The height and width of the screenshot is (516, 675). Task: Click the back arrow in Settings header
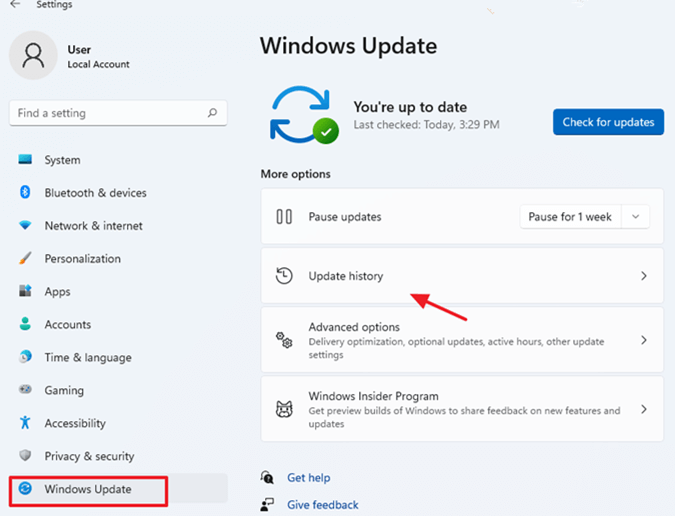15,5
